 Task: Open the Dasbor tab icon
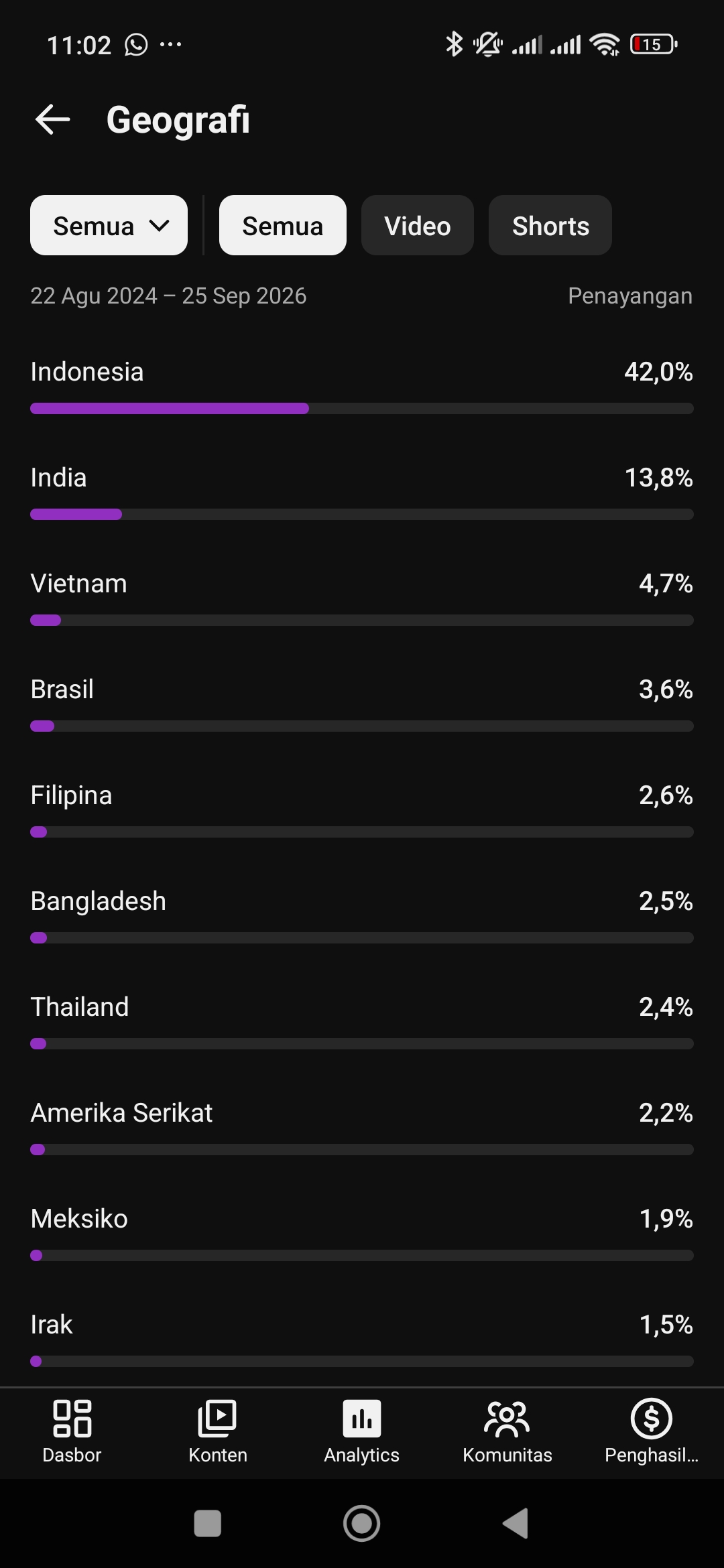coord(72,1419)
